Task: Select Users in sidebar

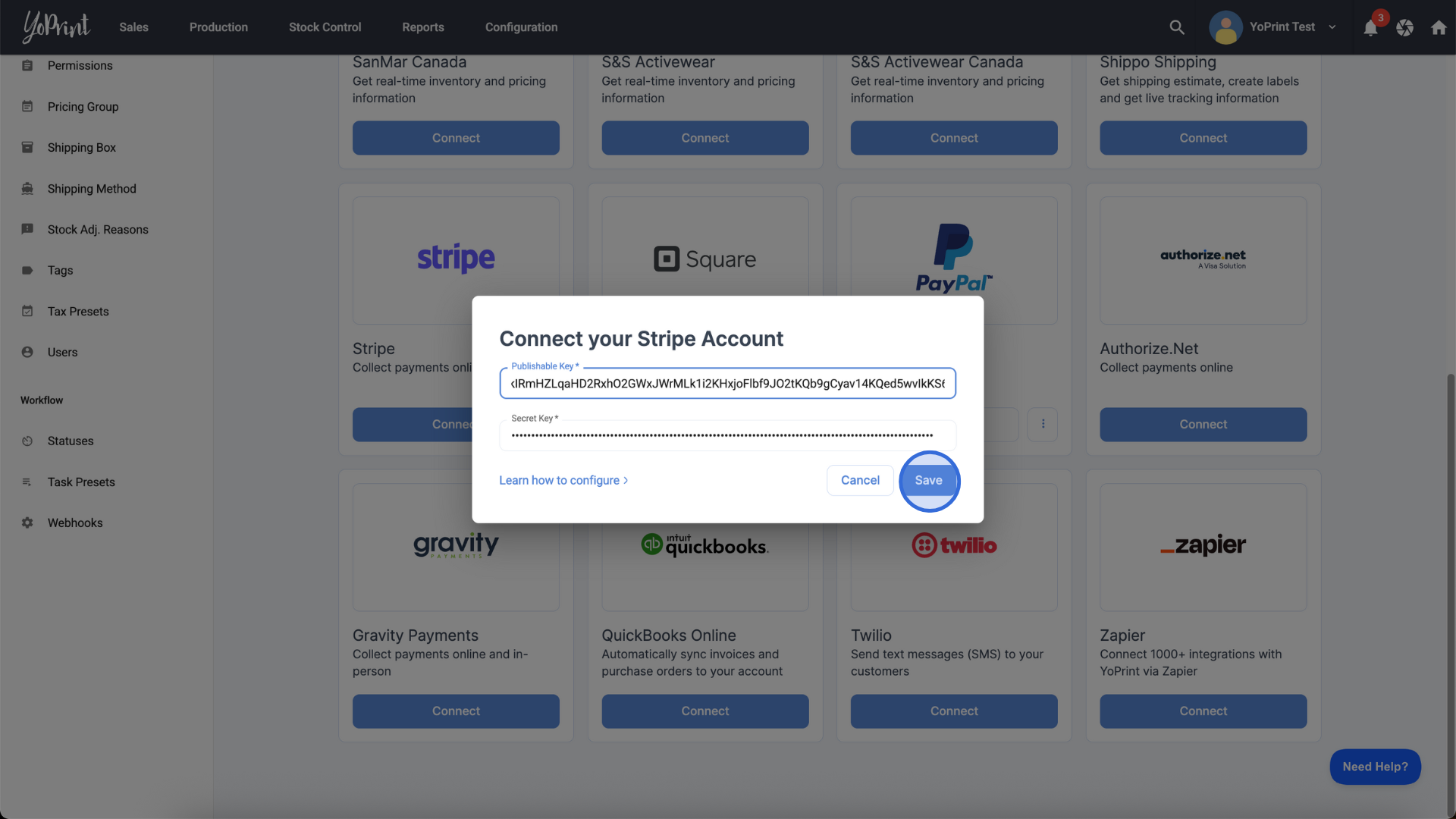Action: 62,352
